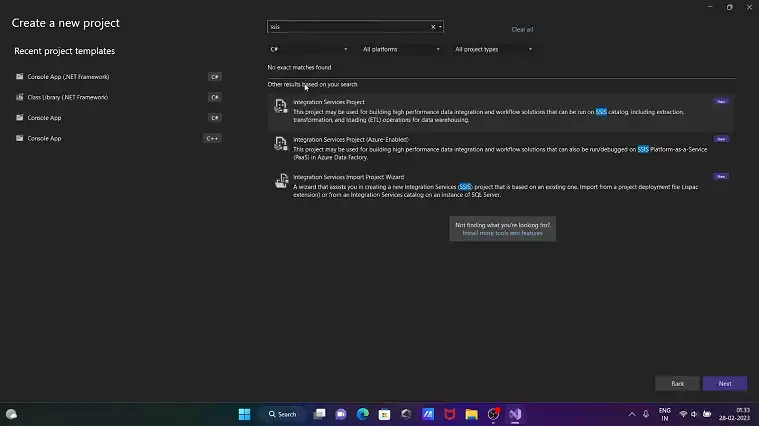Open the Windows Start menu

point(244,414)
